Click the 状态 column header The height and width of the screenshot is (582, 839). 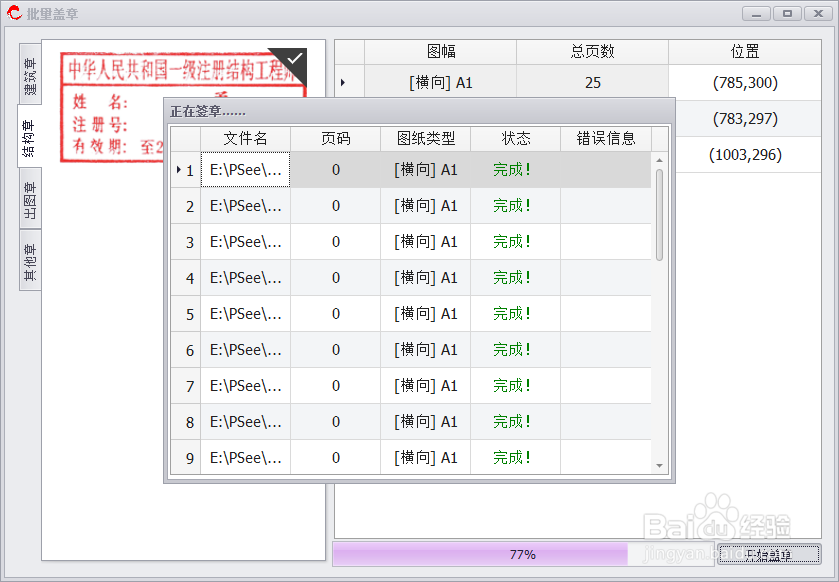(515, 139)
